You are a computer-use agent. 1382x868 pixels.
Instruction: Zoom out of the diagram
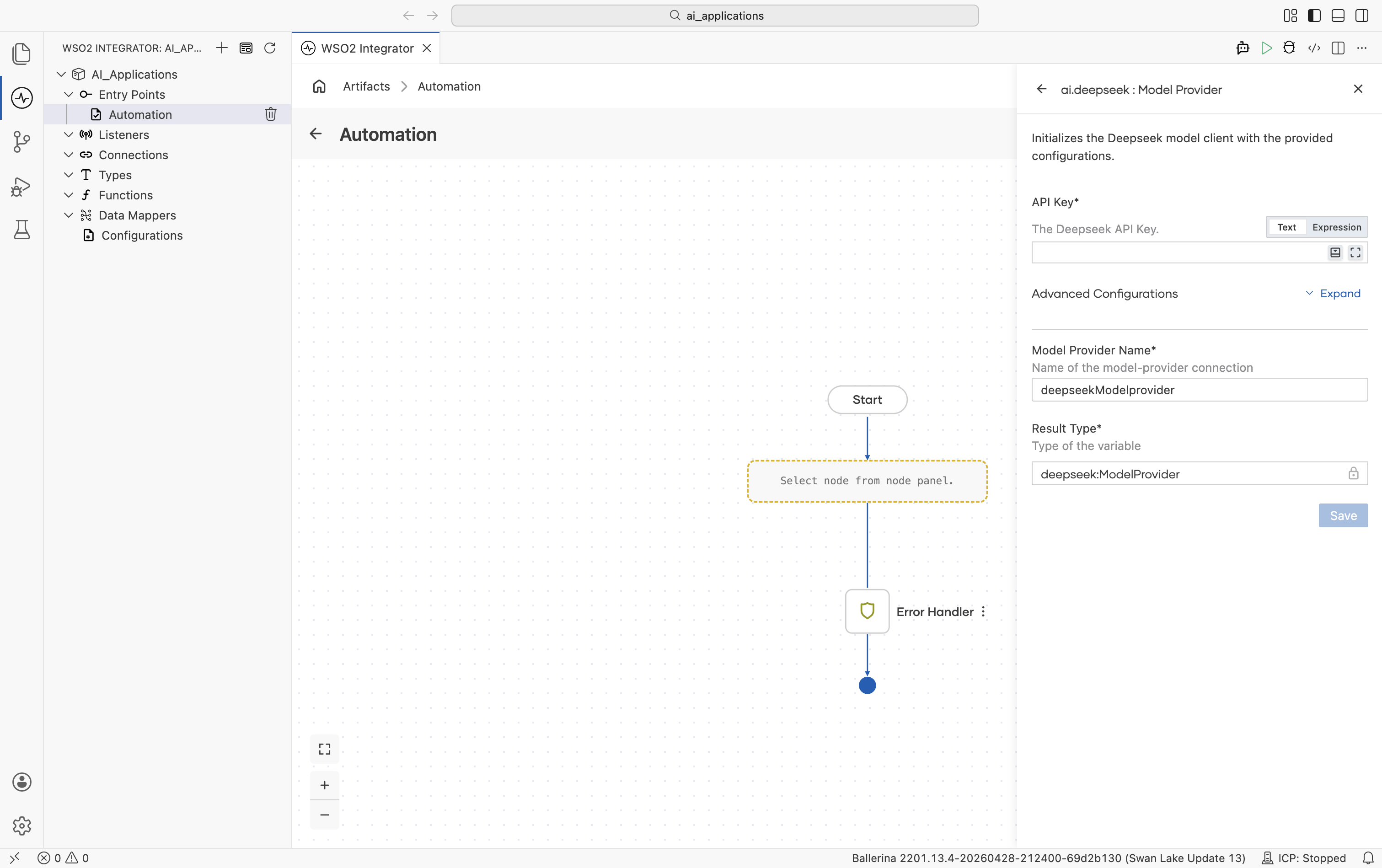pos(325,814)
